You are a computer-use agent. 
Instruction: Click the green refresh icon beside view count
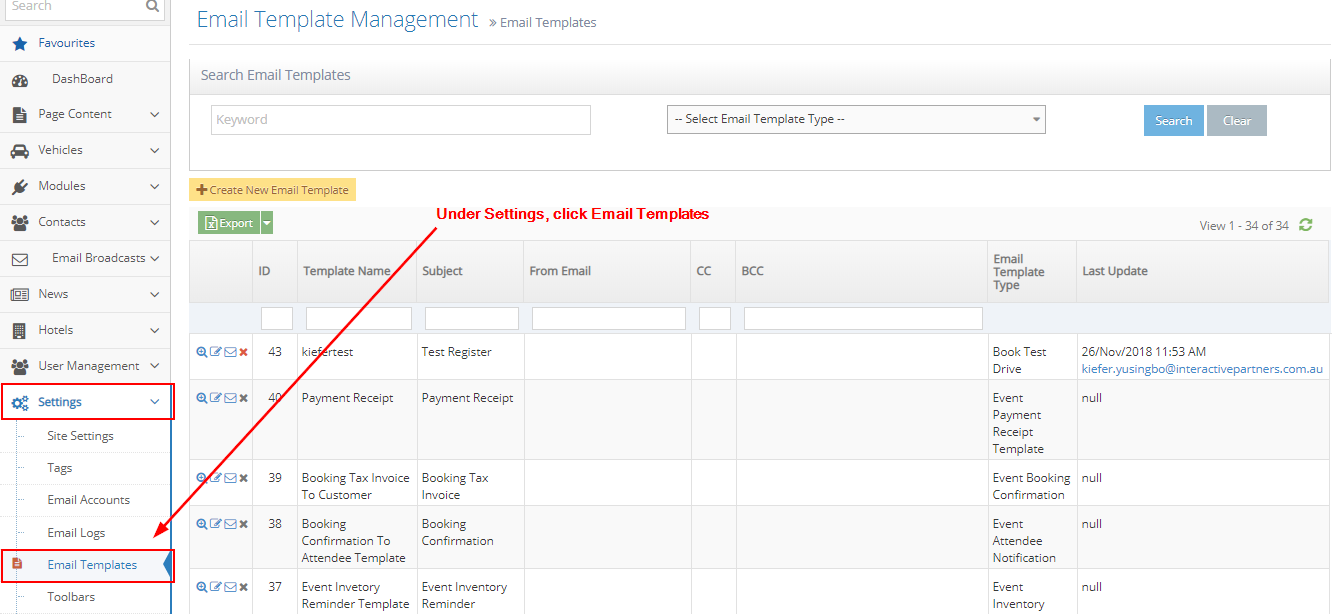coord(1305,225)
